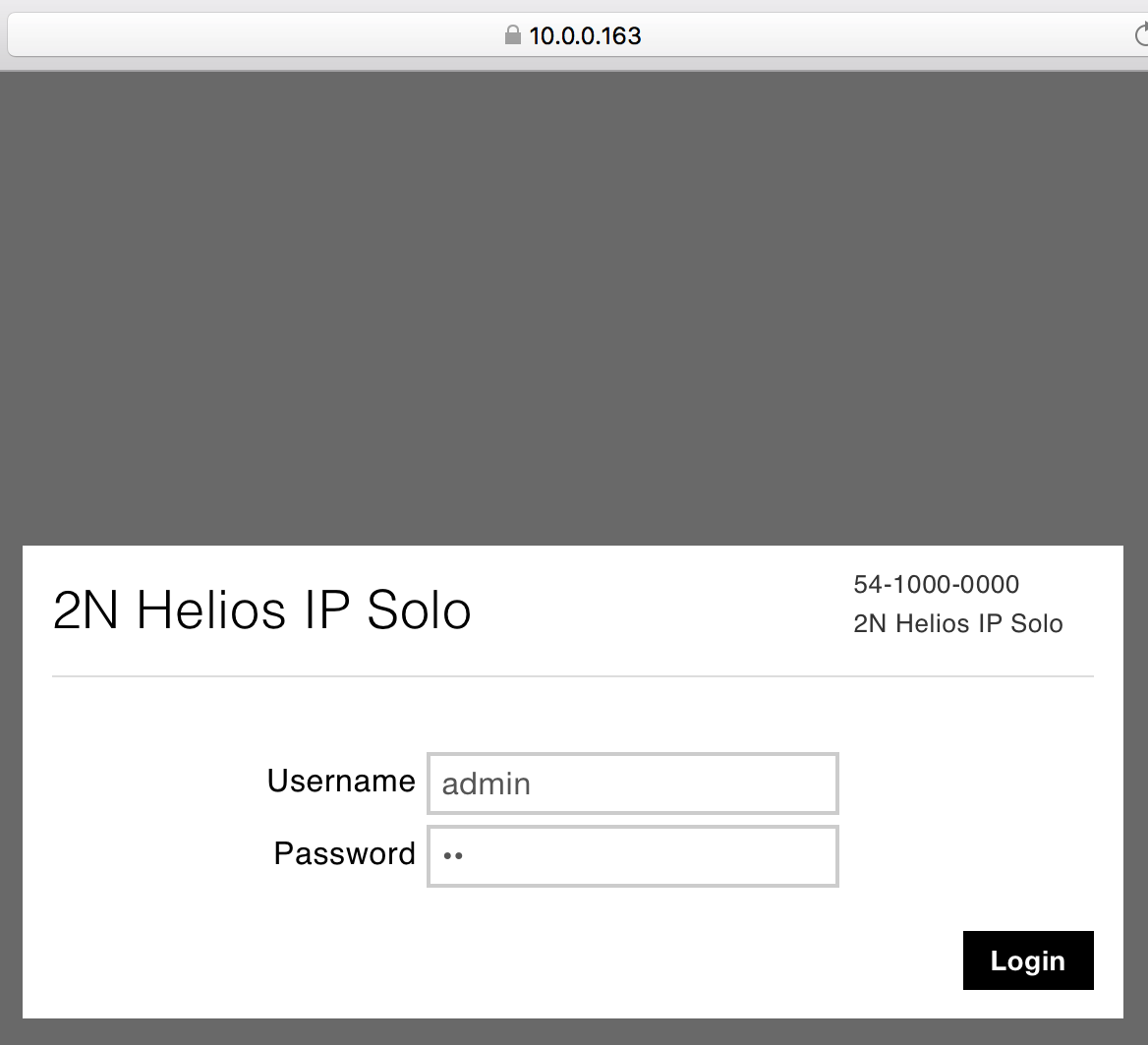Click empty address bar space left of padlock
Screen dimensions: 1148x1045
(x=246, y=36)
